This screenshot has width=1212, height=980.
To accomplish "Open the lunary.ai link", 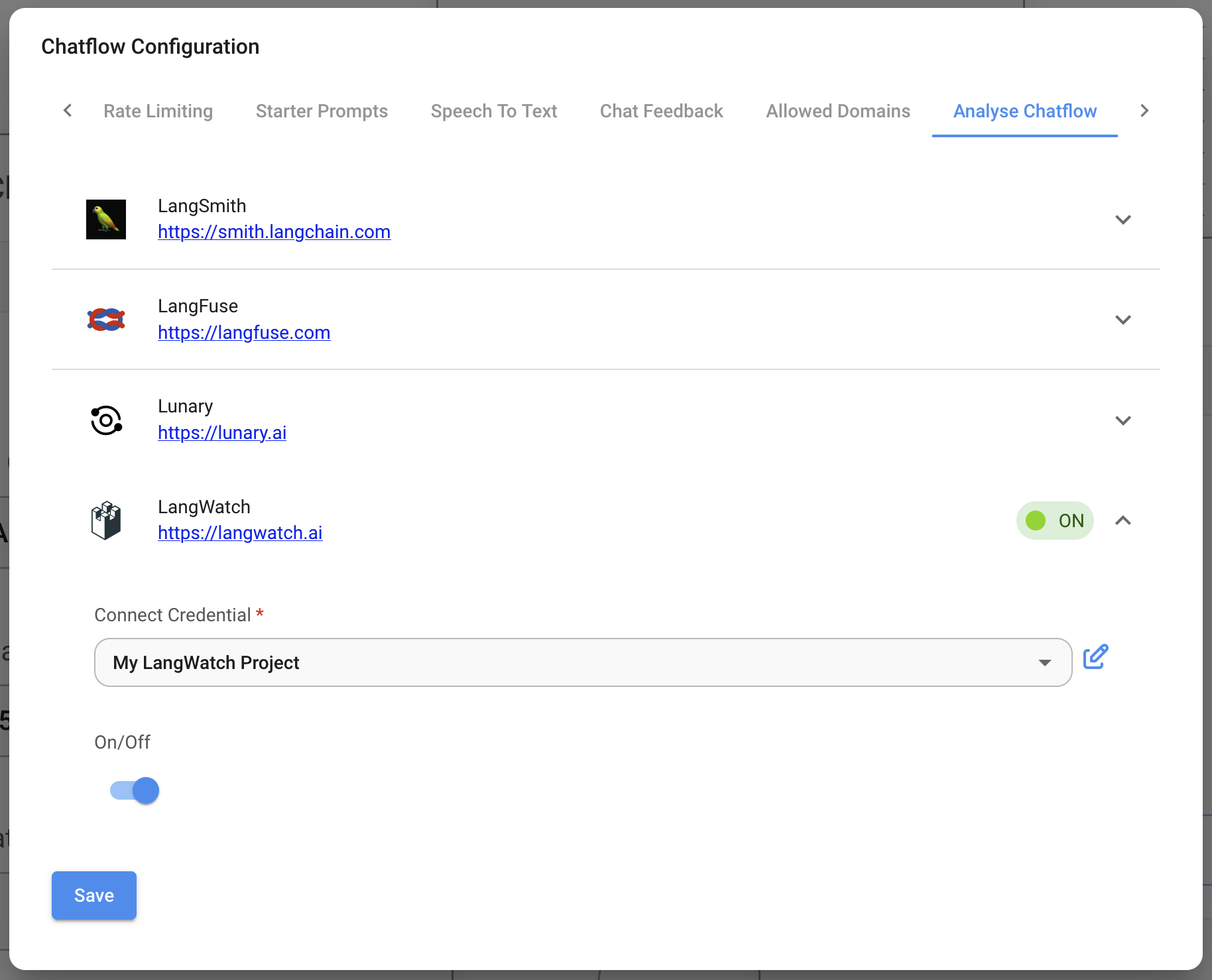I will (222, 432).
